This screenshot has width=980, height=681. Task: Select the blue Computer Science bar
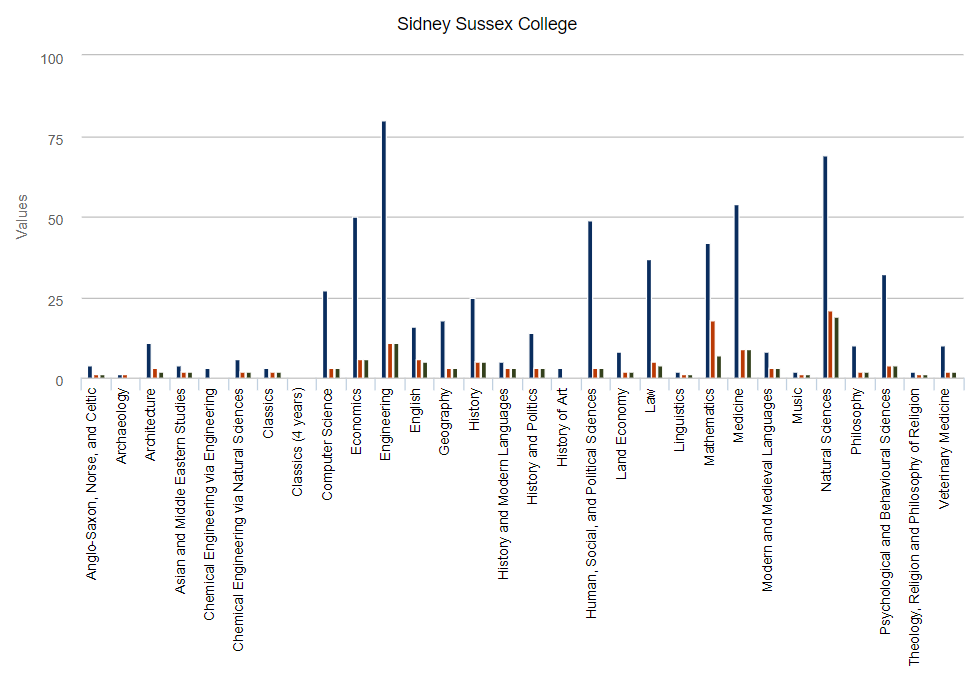pyautogui.click(x=325, y=334)
